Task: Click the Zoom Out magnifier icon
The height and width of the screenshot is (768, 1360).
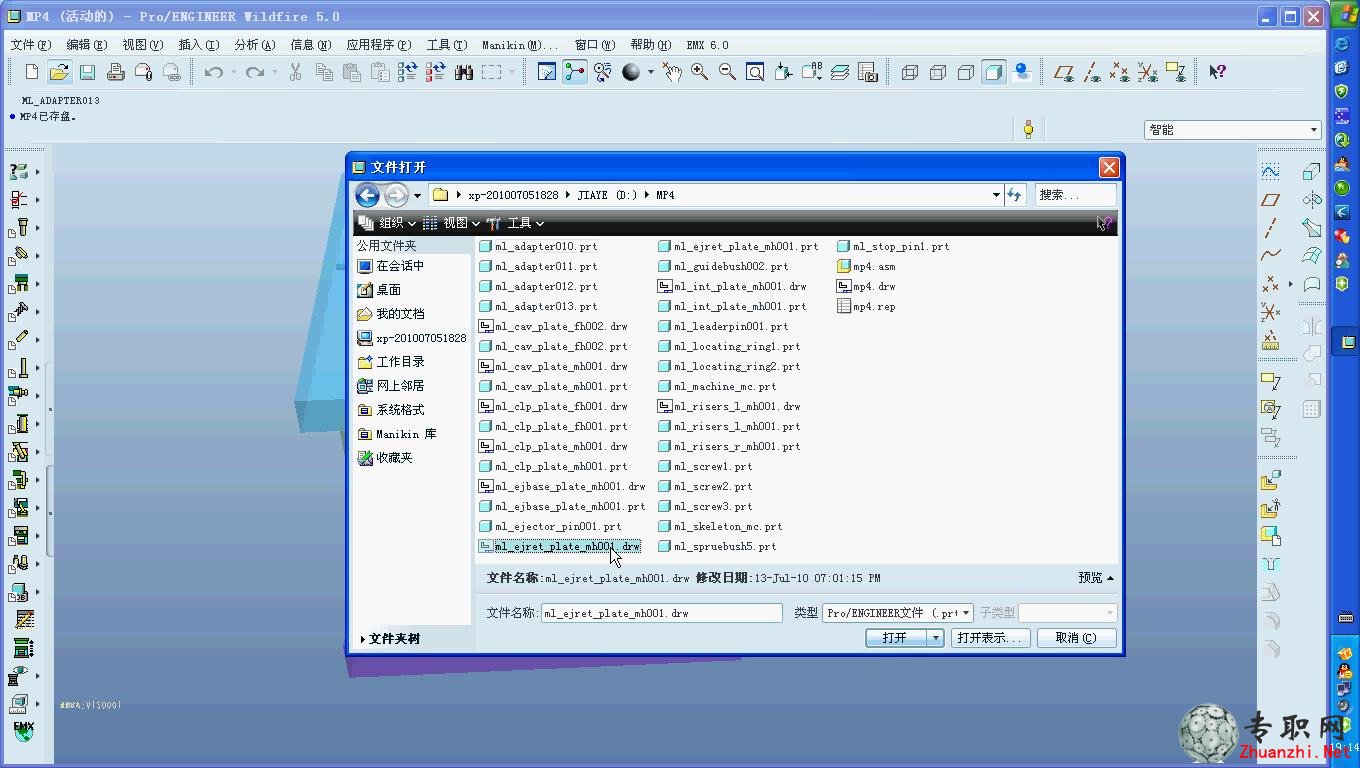Action: (x=727, y=72)
